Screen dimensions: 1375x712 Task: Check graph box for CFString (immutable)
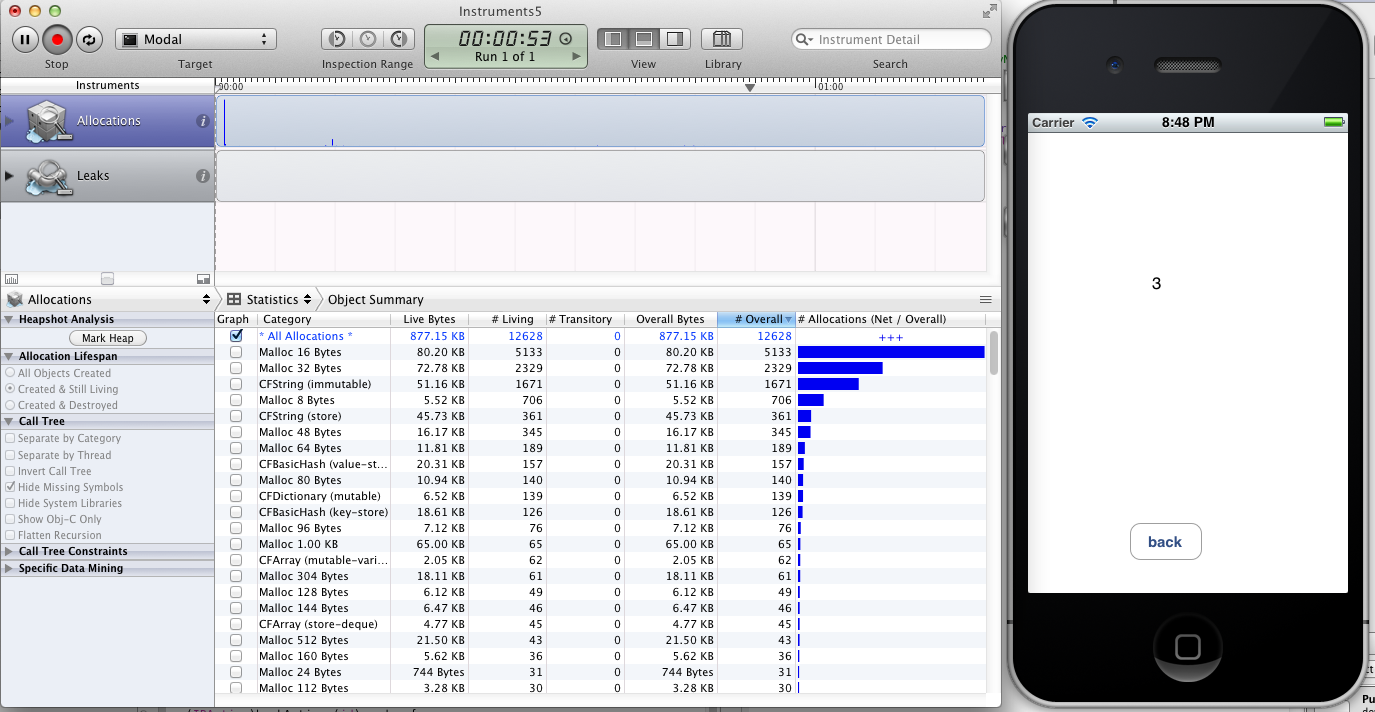[x=236, y=384]
